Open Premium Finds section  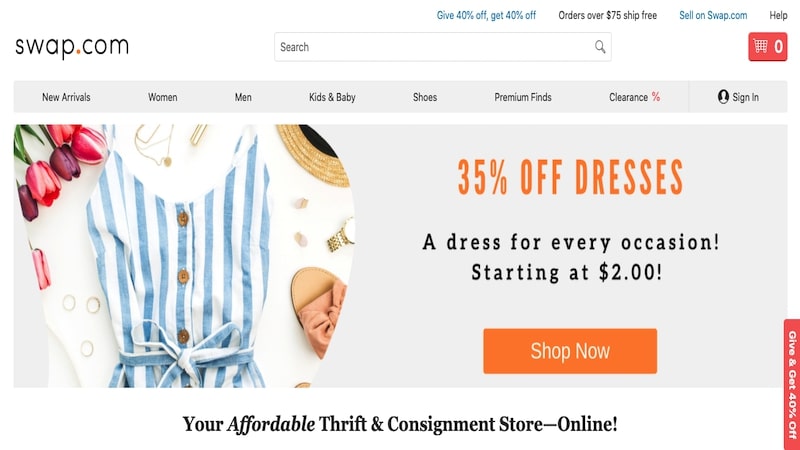click(523, 97)
